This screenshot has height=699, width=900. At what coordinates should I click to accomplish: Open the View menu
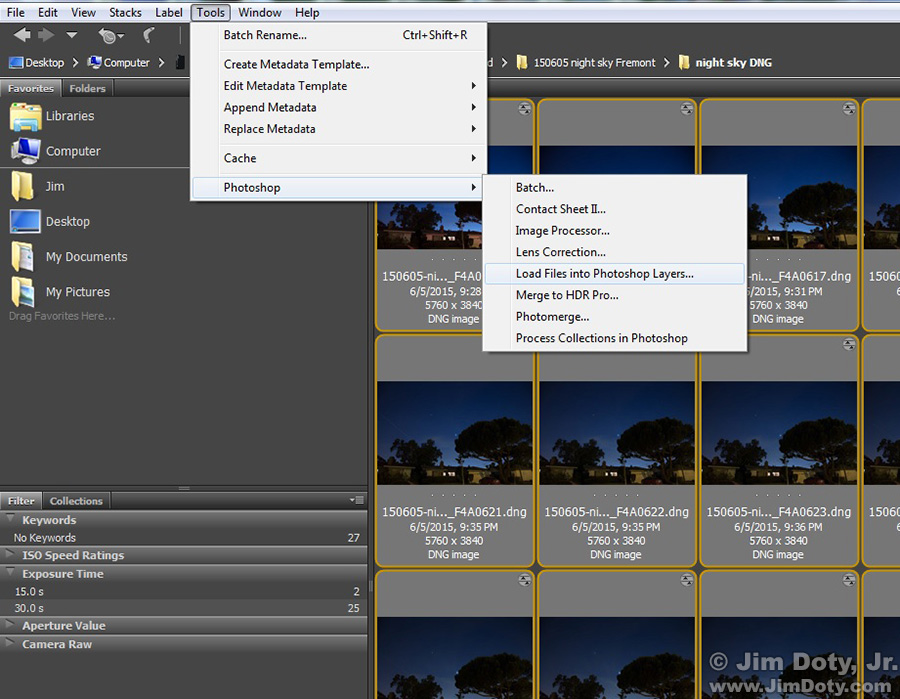pos(83,12)
